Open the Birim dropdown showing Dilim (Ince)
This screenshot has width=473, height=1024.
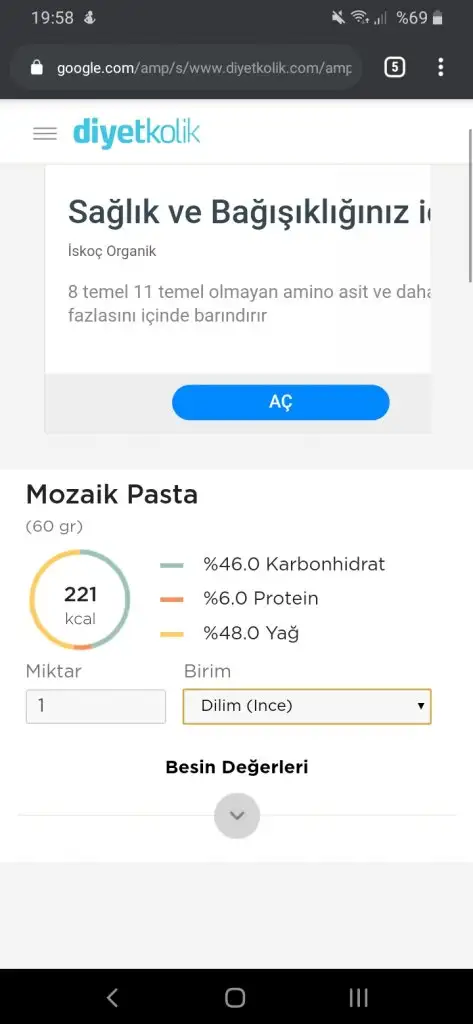[x=307, y=706]
